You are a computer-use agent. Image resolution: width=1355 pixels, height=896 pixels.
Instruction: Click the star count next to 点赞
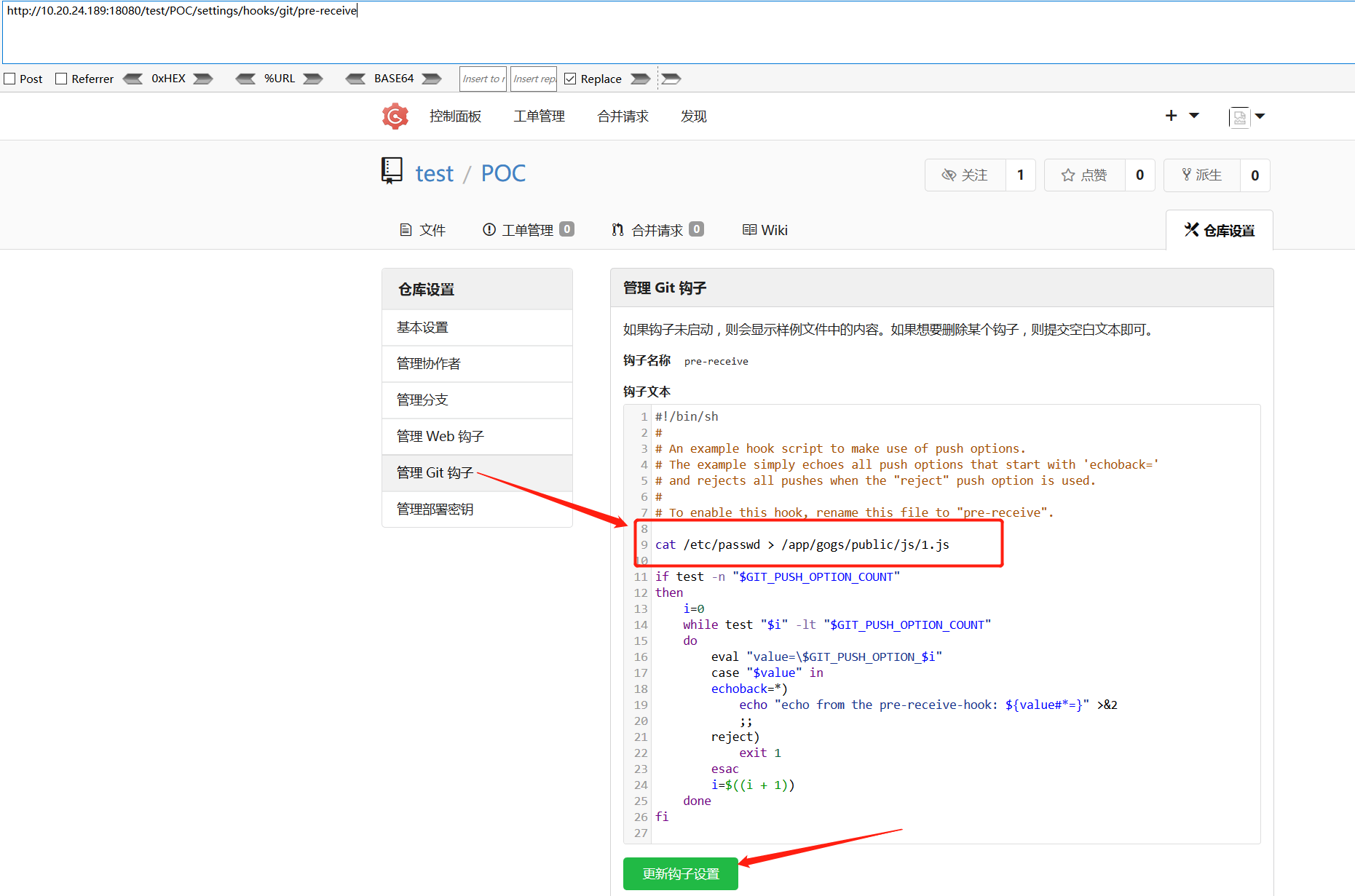(x=1140, y=175)
